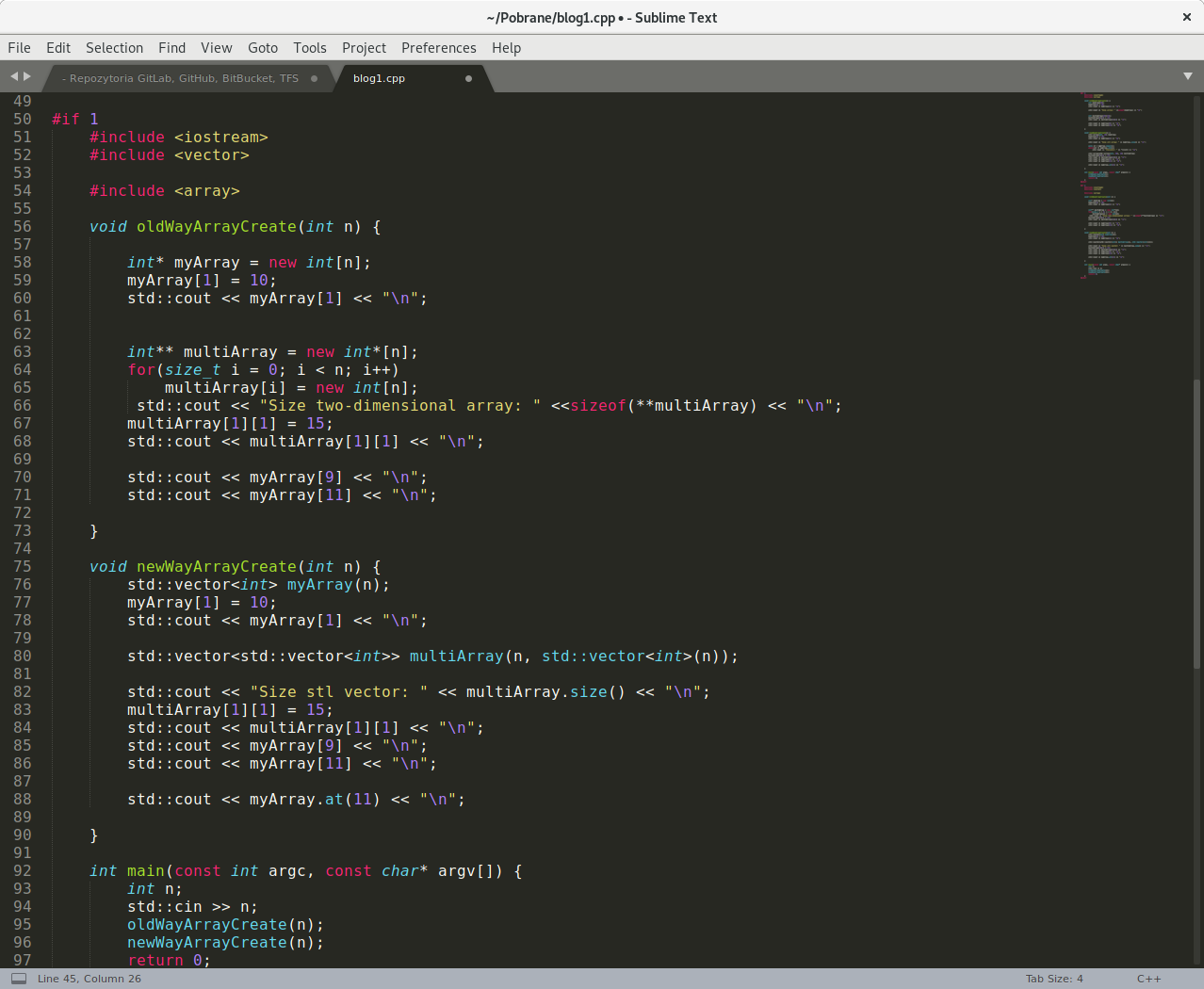Click 'int** multiArray = new int*[n];' line
The image size is (1204, 989).
click(273, 351)
